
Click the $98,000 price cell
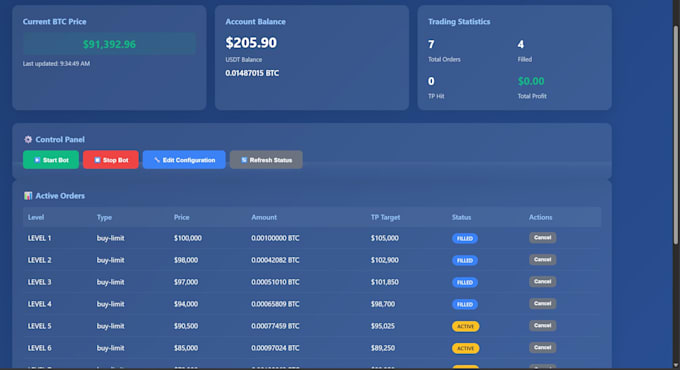186,260
